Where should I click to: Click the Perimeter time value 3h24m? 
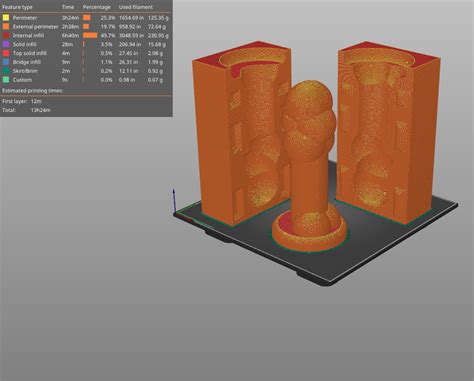click(70, 18)
